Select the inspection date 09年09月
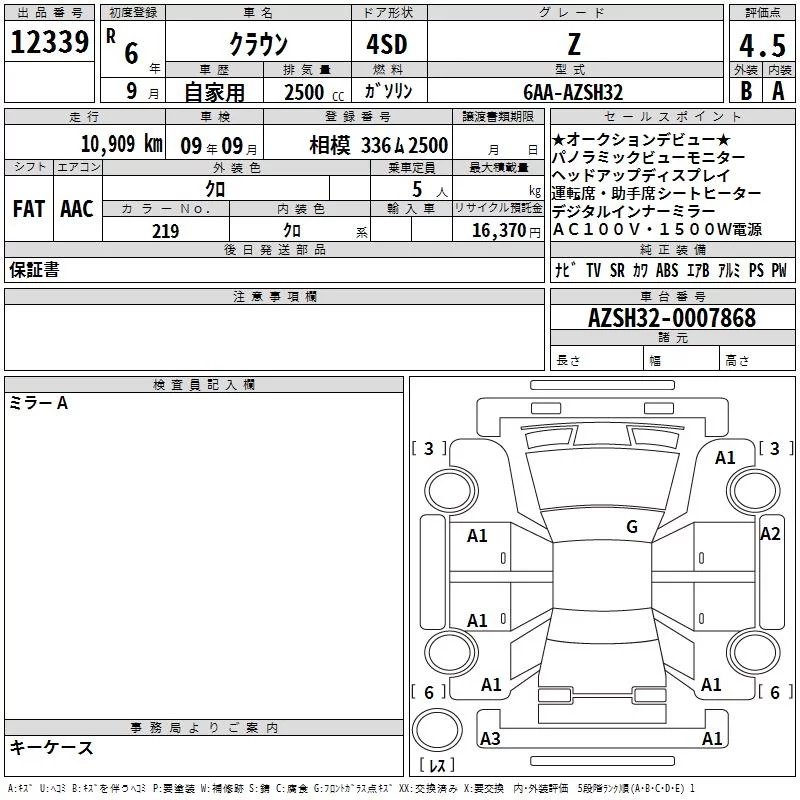The height and width of the screenshot is (800, 800). pos(219,146)
